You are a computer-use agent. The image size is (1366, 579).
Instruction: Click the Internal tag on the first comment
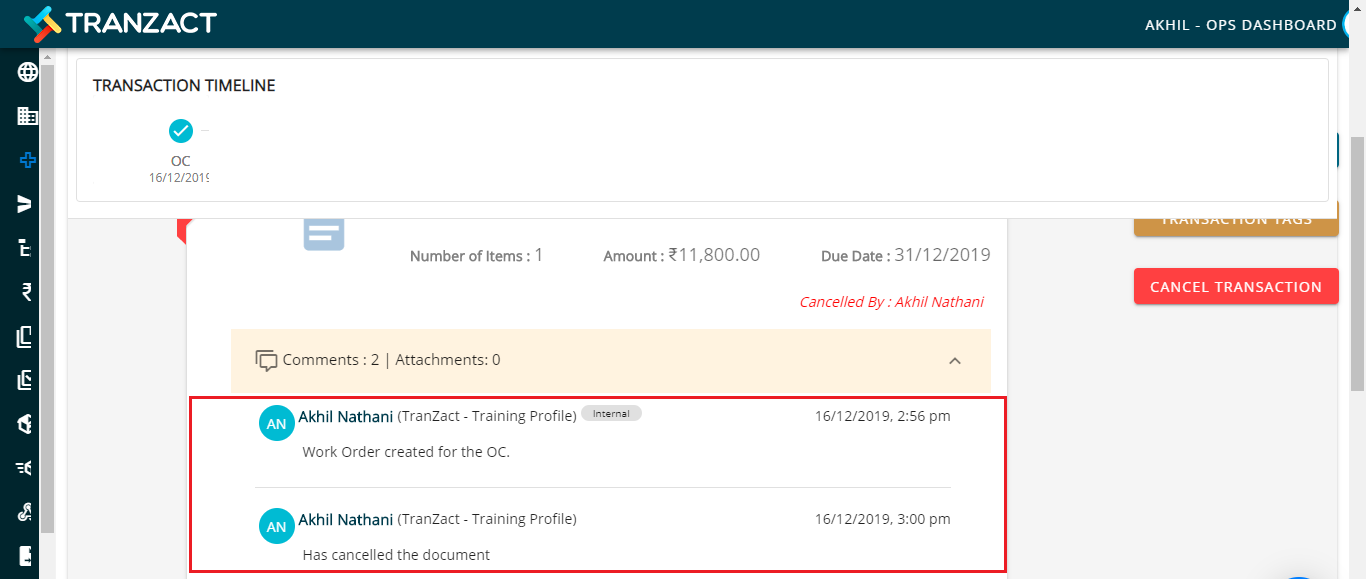click(611, 413)
